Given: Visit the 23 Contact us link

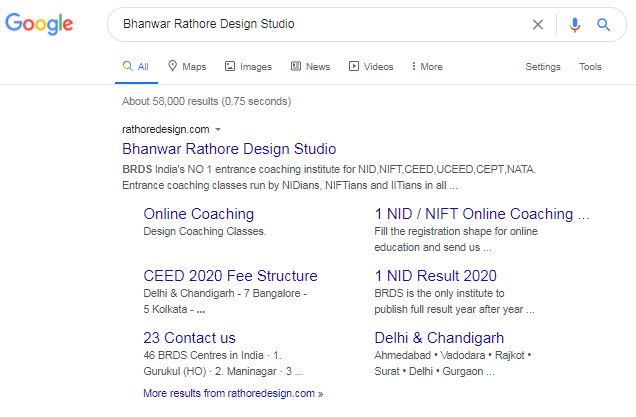Looking at the screenshot, I should pos(190,338).
